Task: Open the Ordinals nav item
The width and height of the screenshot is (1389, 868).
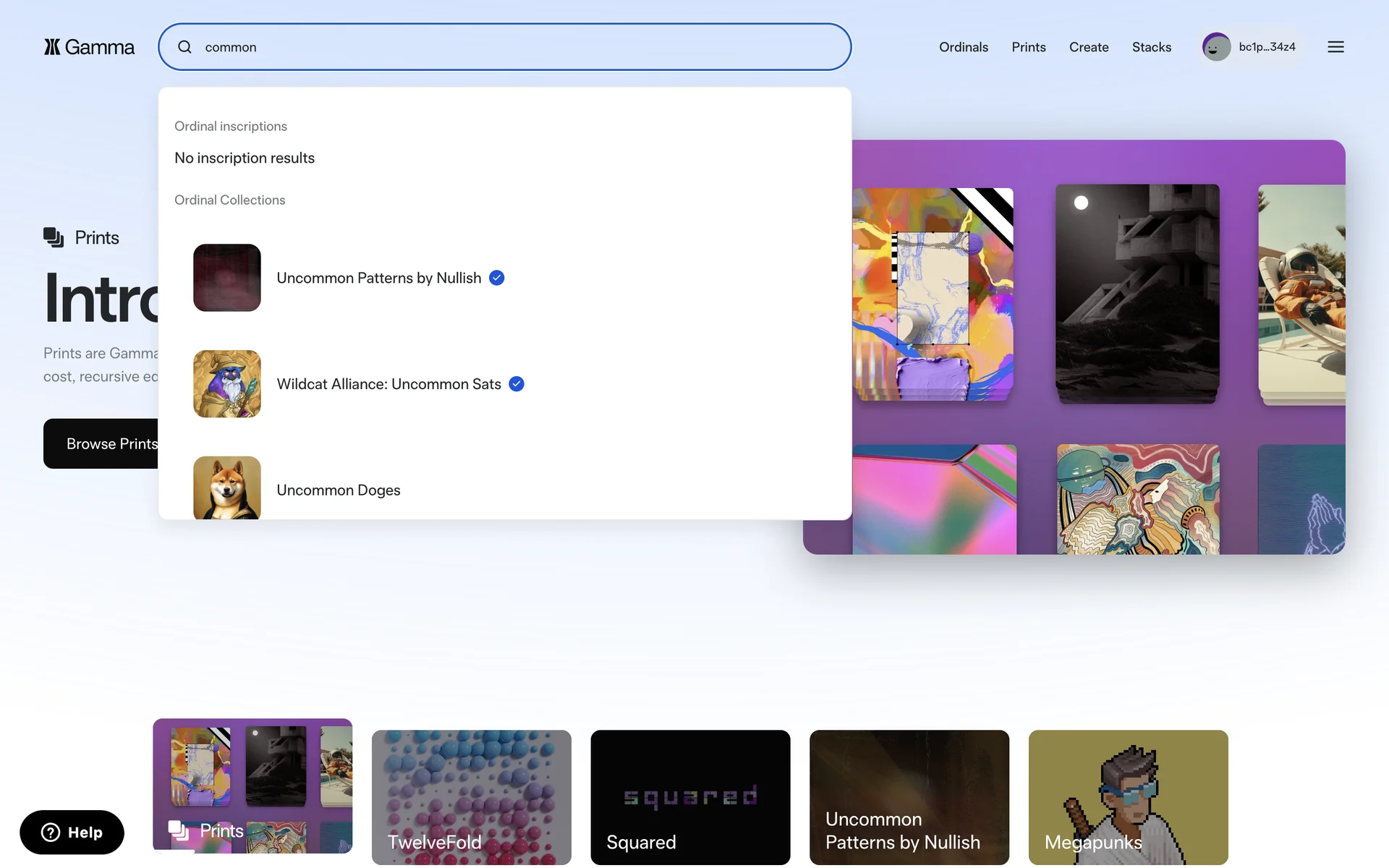Action: coord(963,47)
